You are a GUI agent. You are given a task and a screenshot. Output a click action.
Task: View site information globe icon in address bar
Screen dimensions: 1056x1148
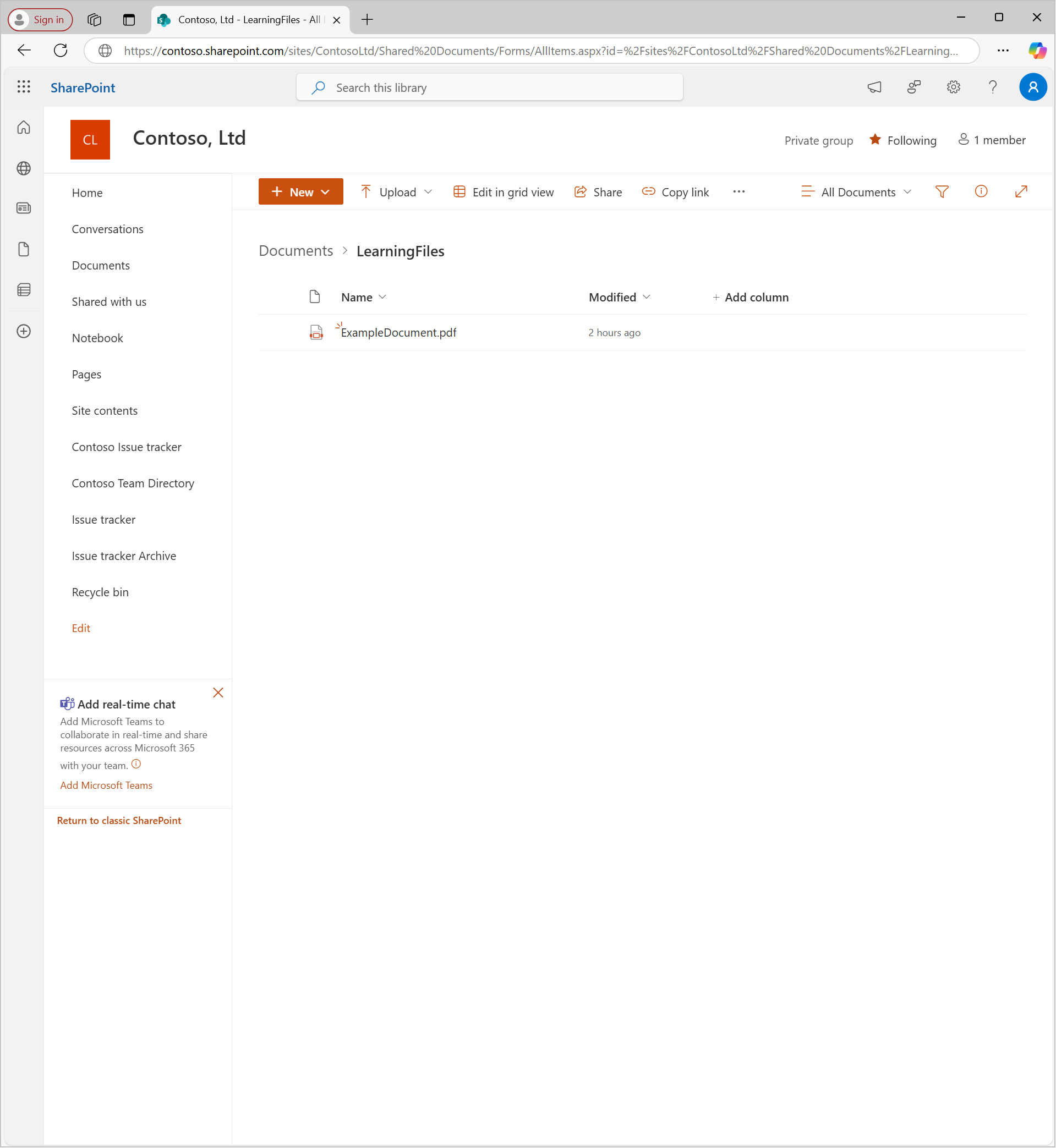(105, 50)
